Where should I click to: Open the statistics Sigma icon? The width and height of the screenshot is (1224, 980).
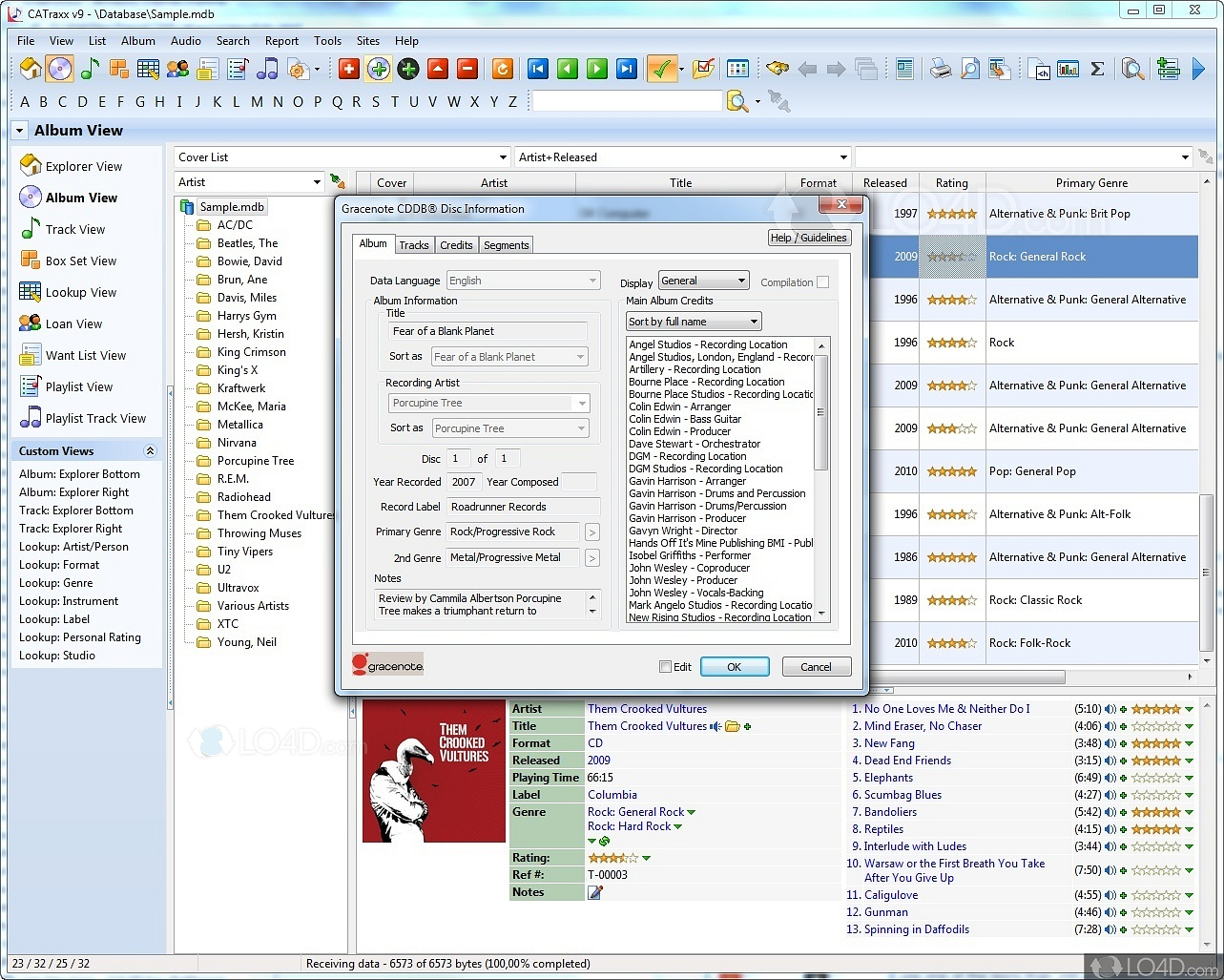1097,69
